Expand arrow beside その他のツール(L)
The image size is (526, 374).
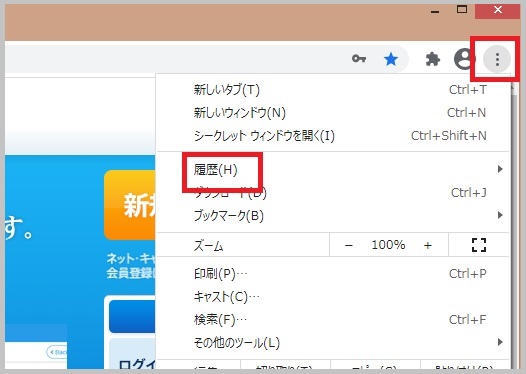500,342
